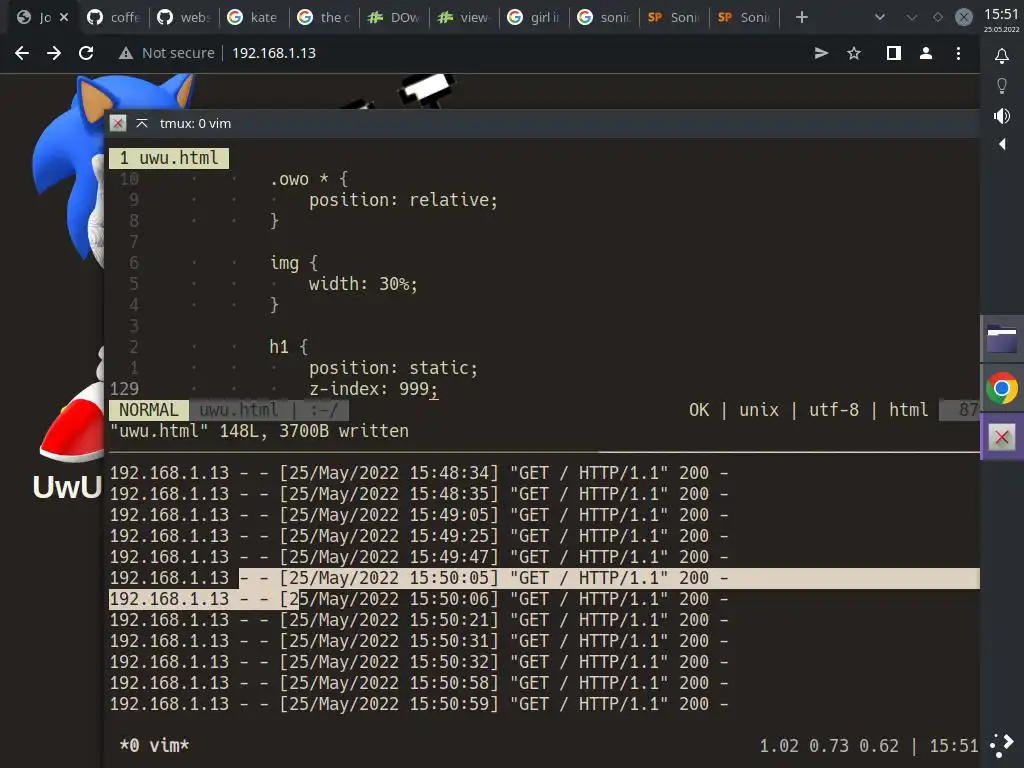The image size is (1024, 768).
Task: Open Chrome side panel
Action: pos(893,53)
